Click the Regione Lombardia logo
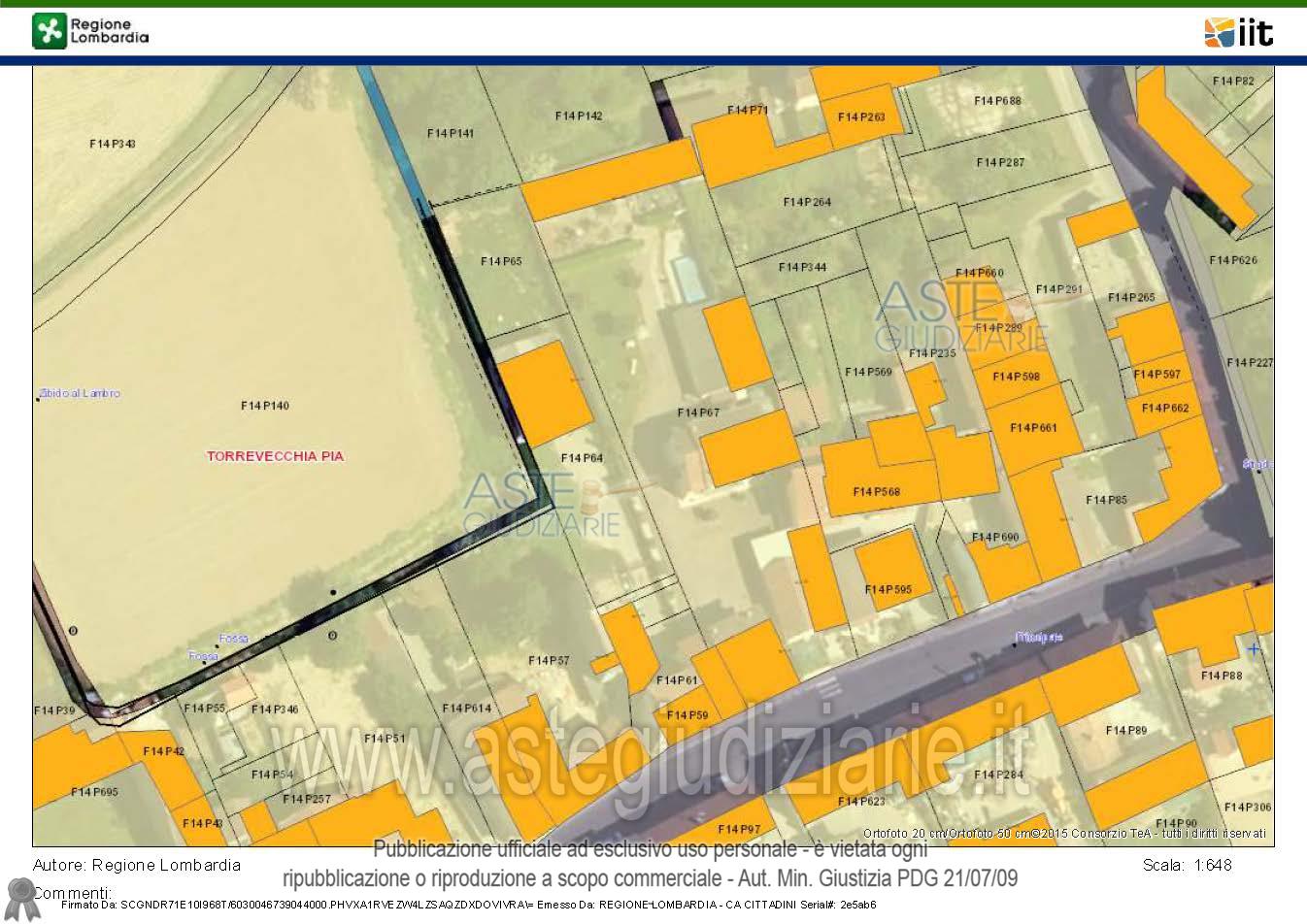 (x=90, y=31)
